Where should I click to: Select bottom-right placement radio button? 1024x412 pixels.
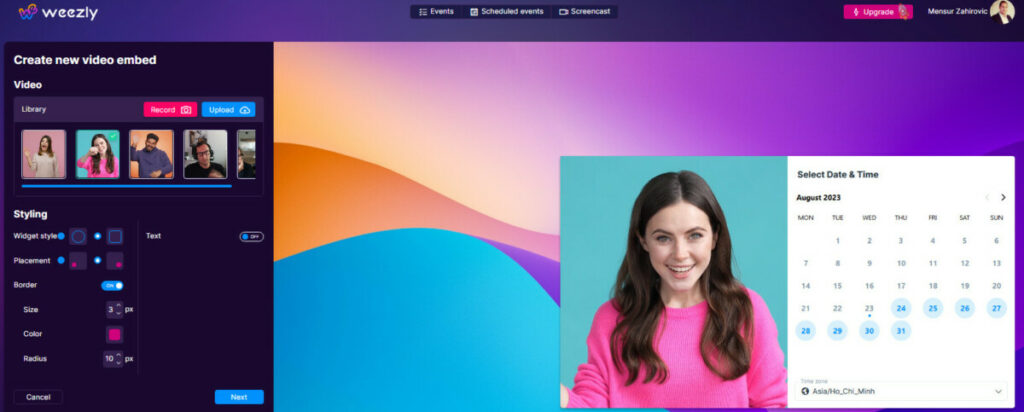click(x=97, y=260)
